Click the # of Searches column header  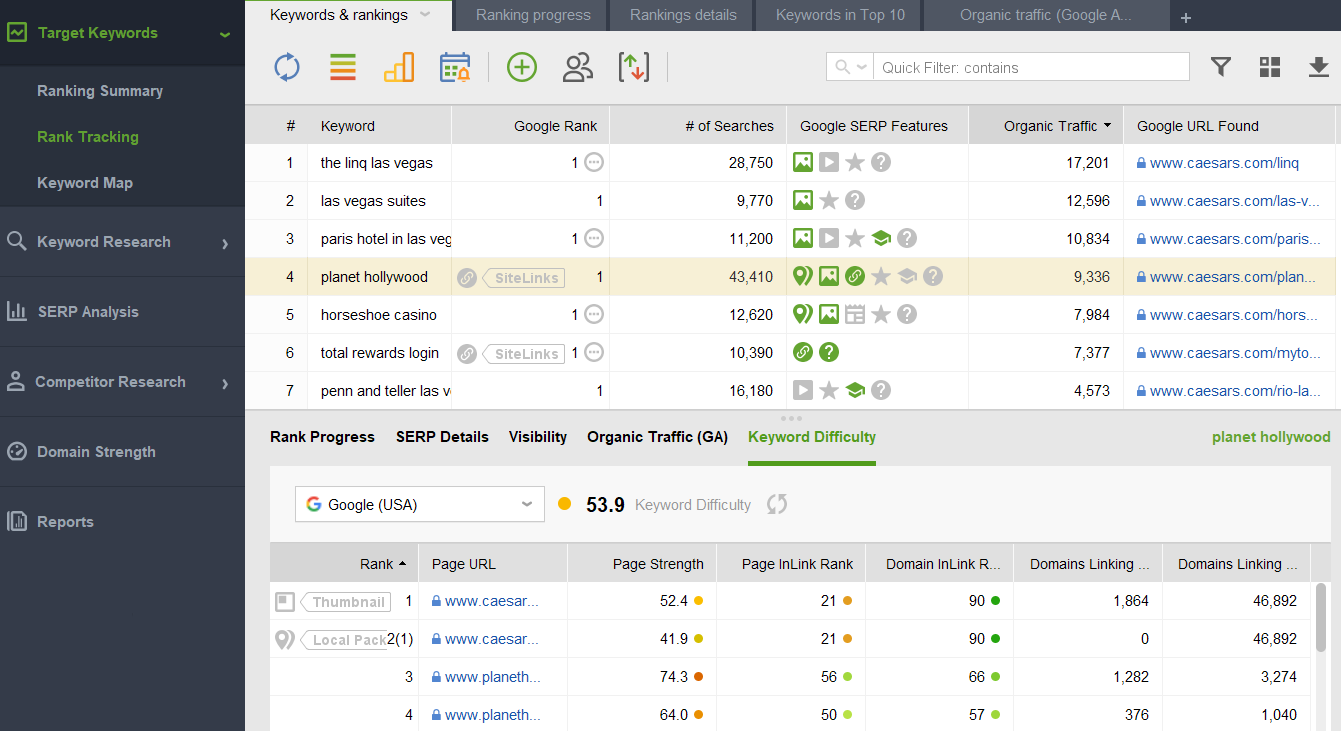click(698, 126)
